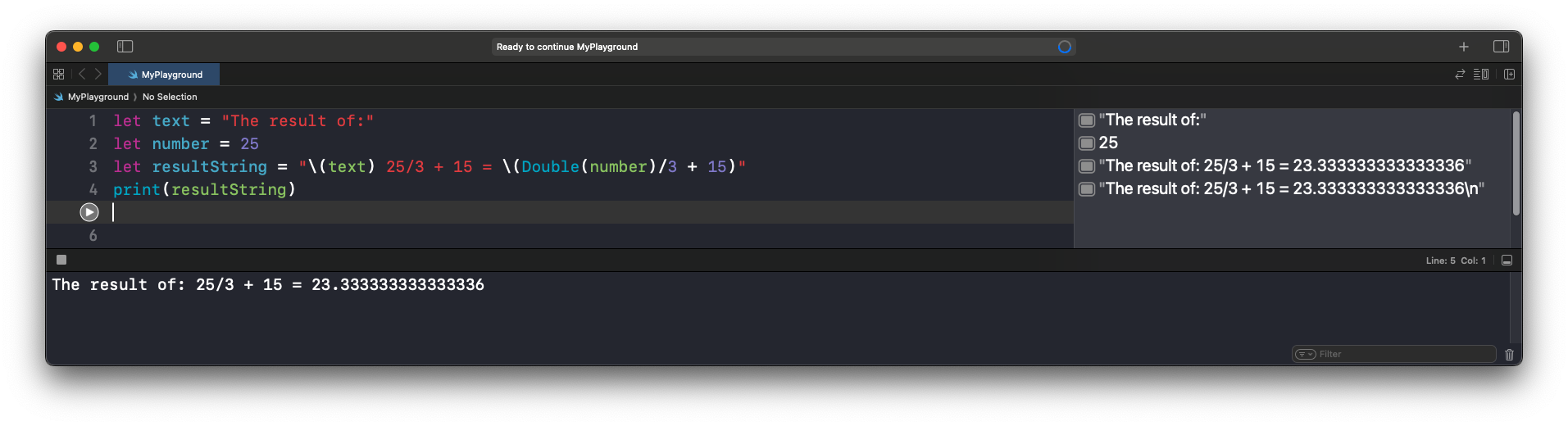Screen dimensions: 1568x426
Task: Stop the playground execution
Action: (61, 260)
